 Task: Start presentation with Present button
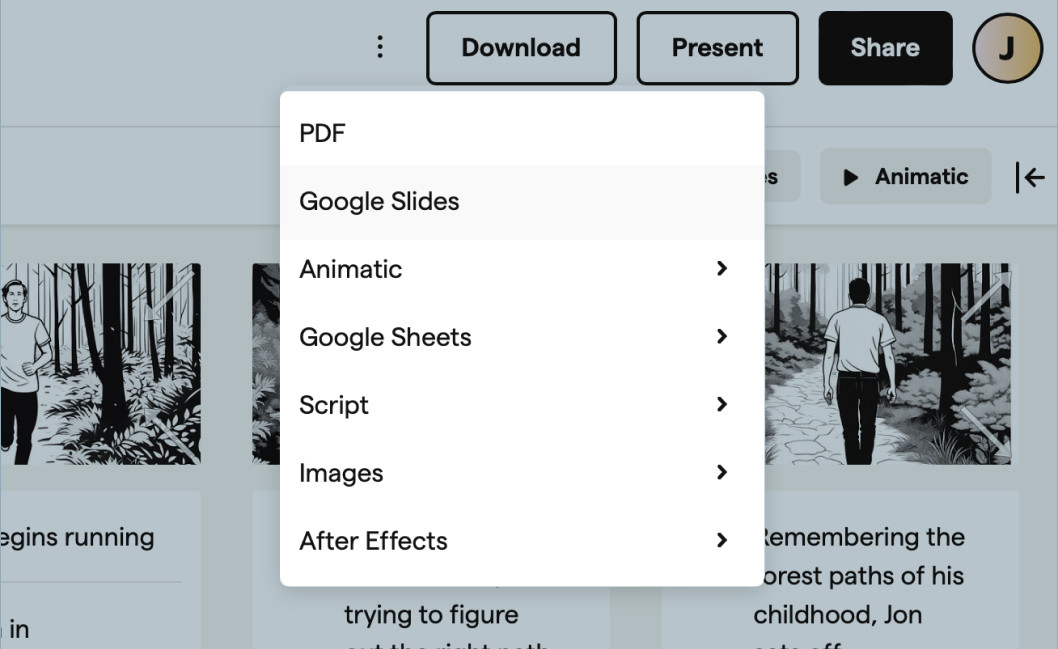[x=717, y=48]
